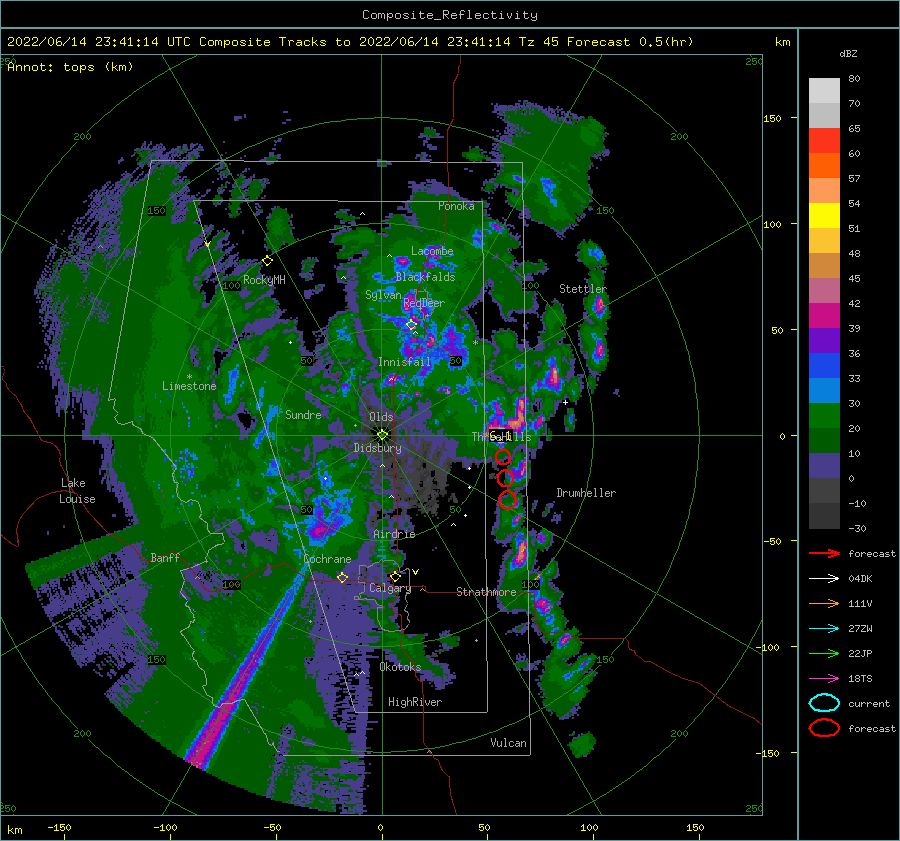Viewport: 900px width, 841px height.
Task: Click the 'Sundre' town label
Action: click(303, 414)
